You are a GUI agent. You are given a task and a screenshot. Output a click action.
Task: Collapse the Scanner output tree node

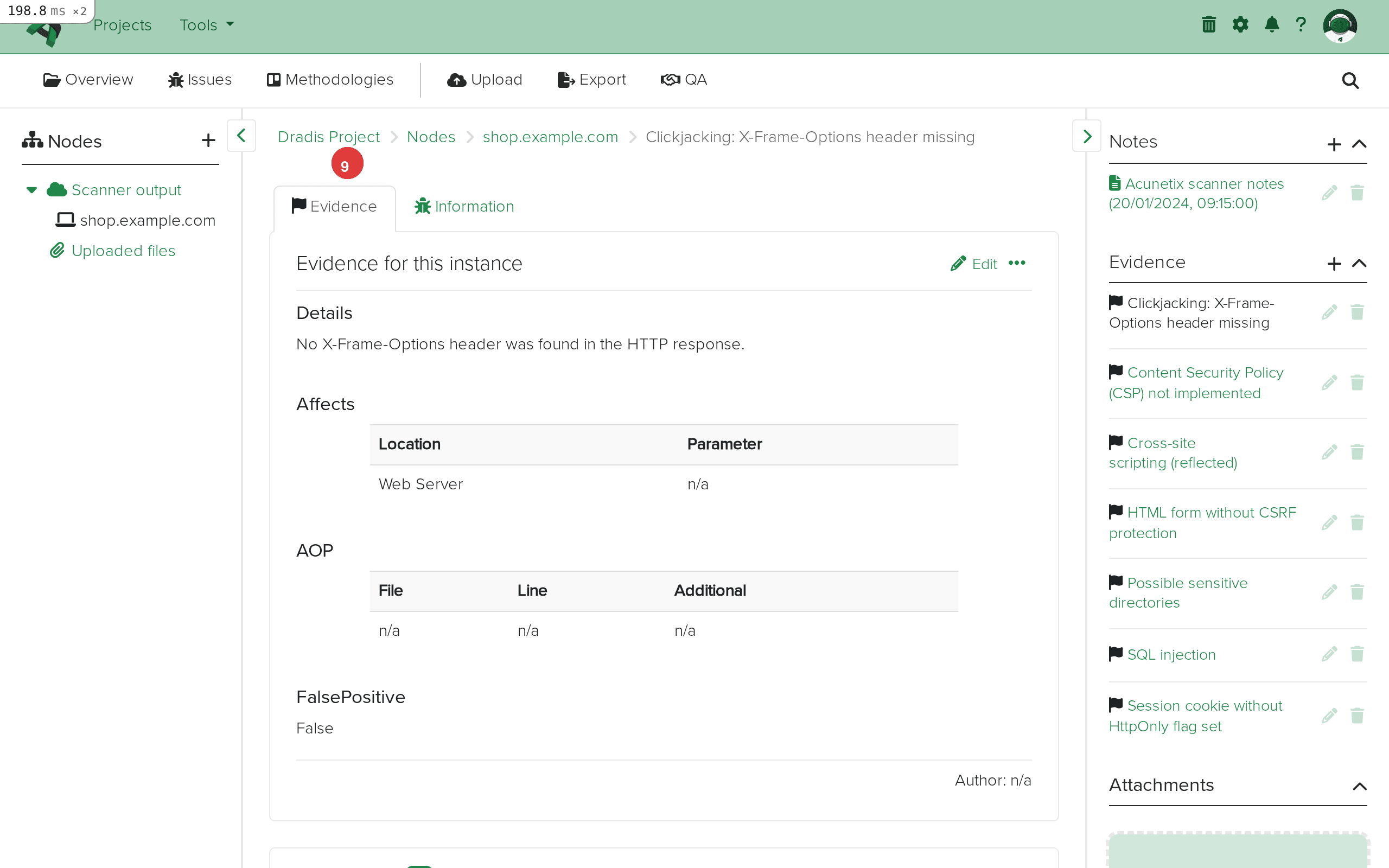click(x=31, y=190)
